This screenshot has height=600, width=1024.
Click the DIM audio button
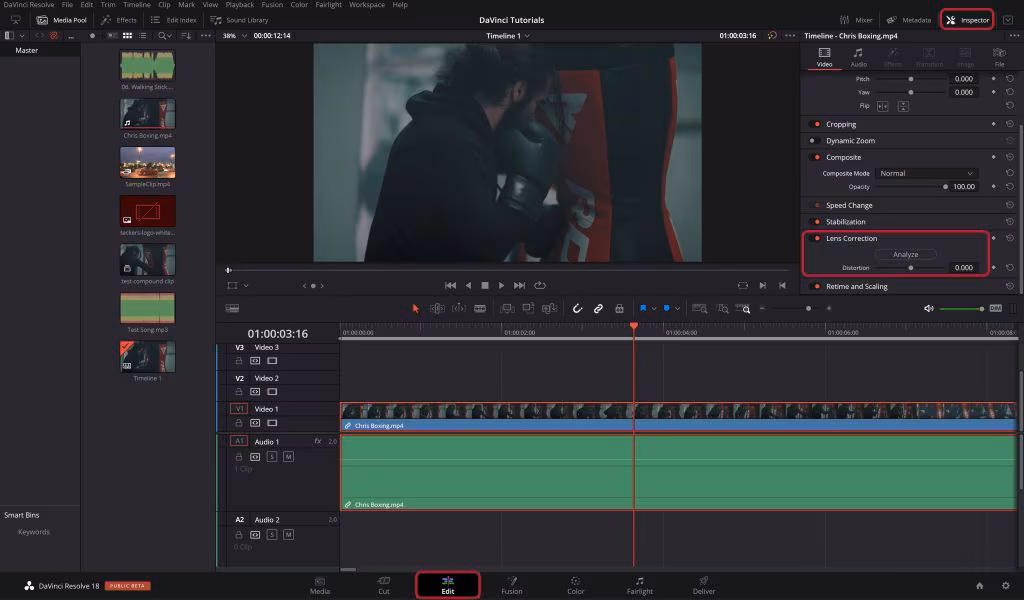(x=995, y=308)
